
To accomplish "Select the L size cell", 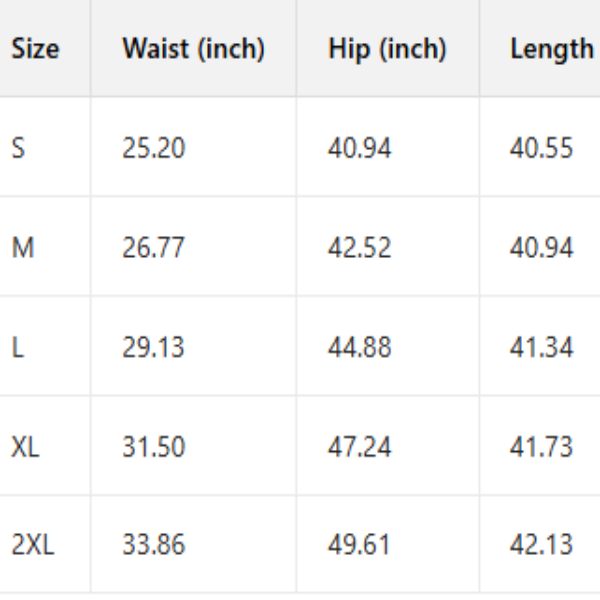I will [x=17, y=347].
